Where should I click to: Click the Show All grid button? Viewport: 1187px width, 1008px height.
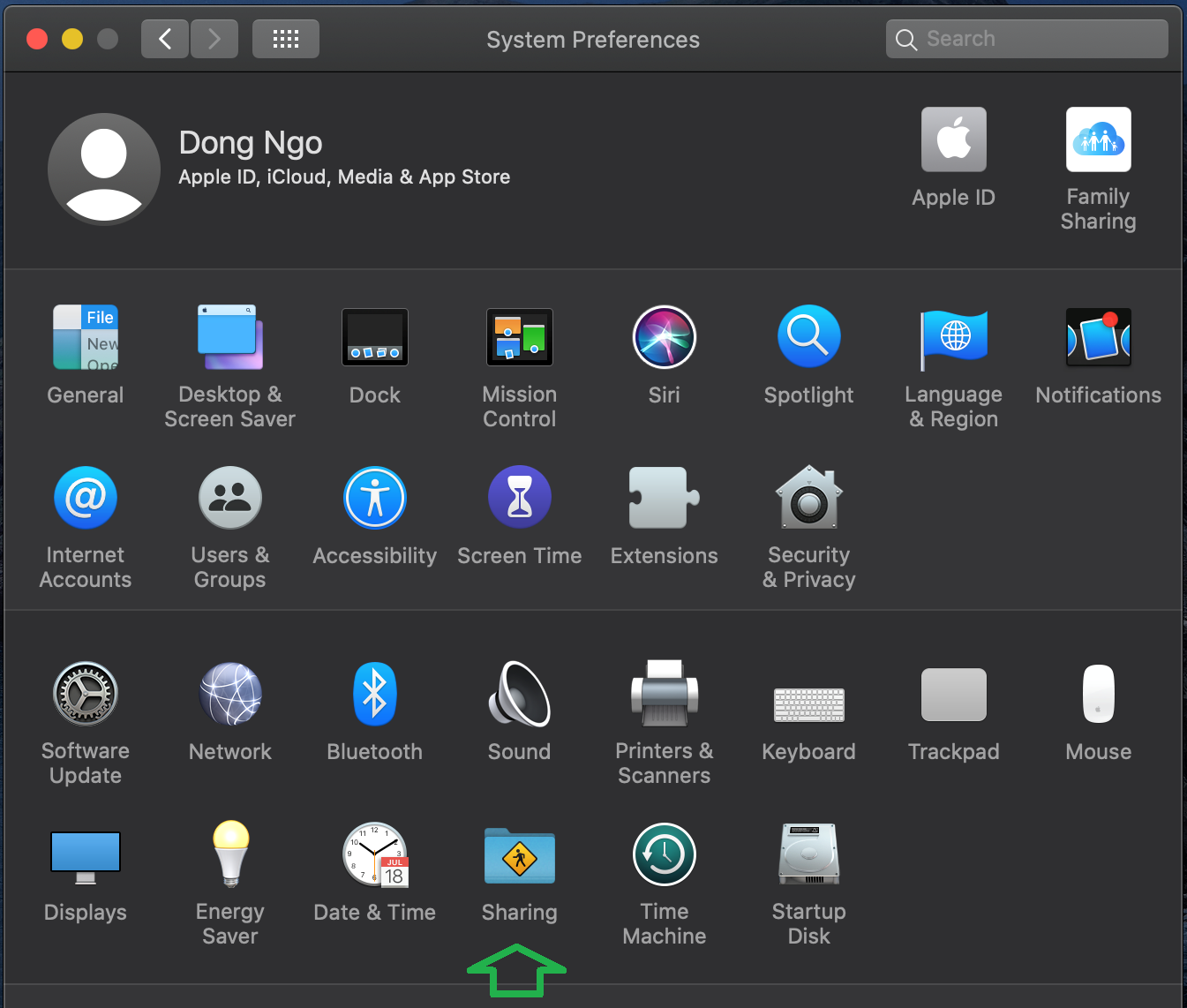(x=285, y=39)
